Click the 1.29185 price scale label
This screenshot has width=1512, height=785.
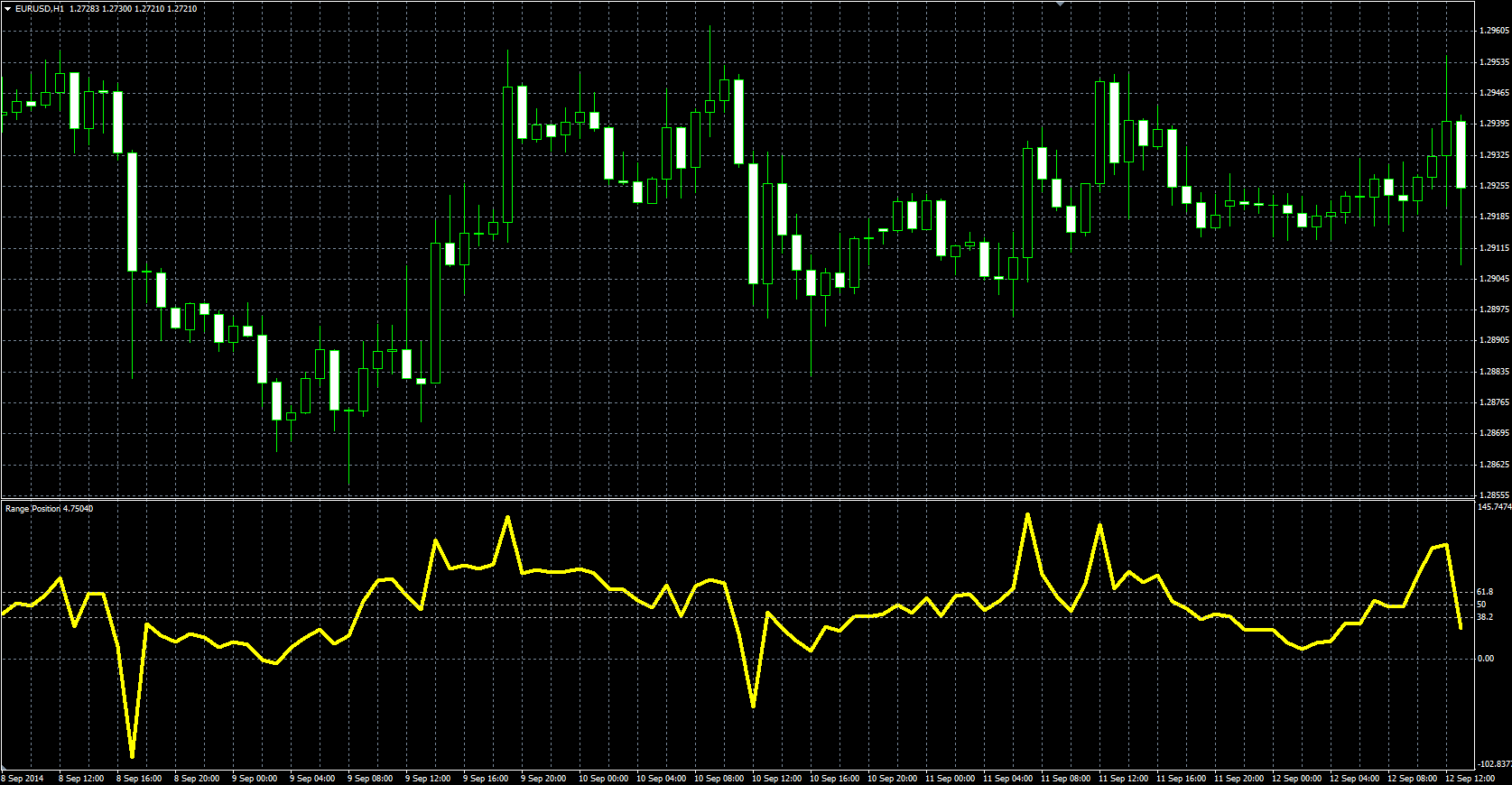click(x=1494, y=217)
